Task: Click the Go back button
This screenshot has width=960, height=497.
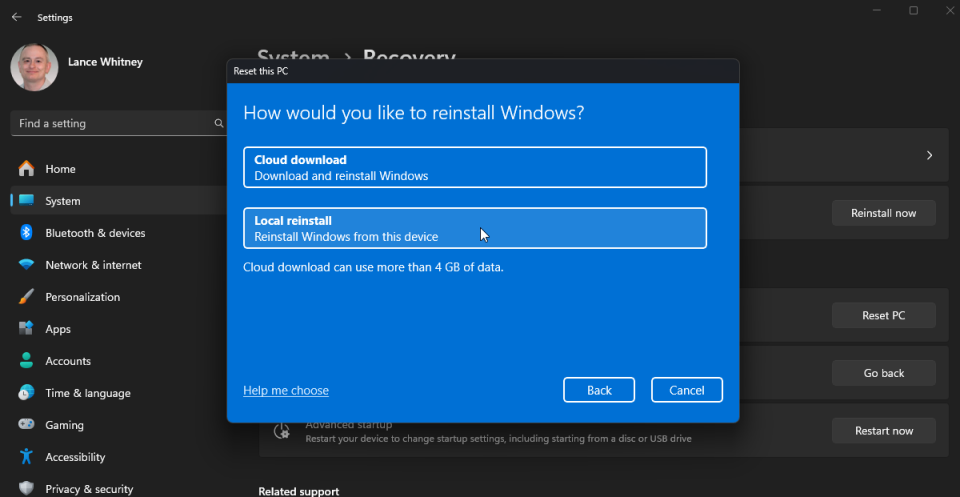Action: pos(883,373)
